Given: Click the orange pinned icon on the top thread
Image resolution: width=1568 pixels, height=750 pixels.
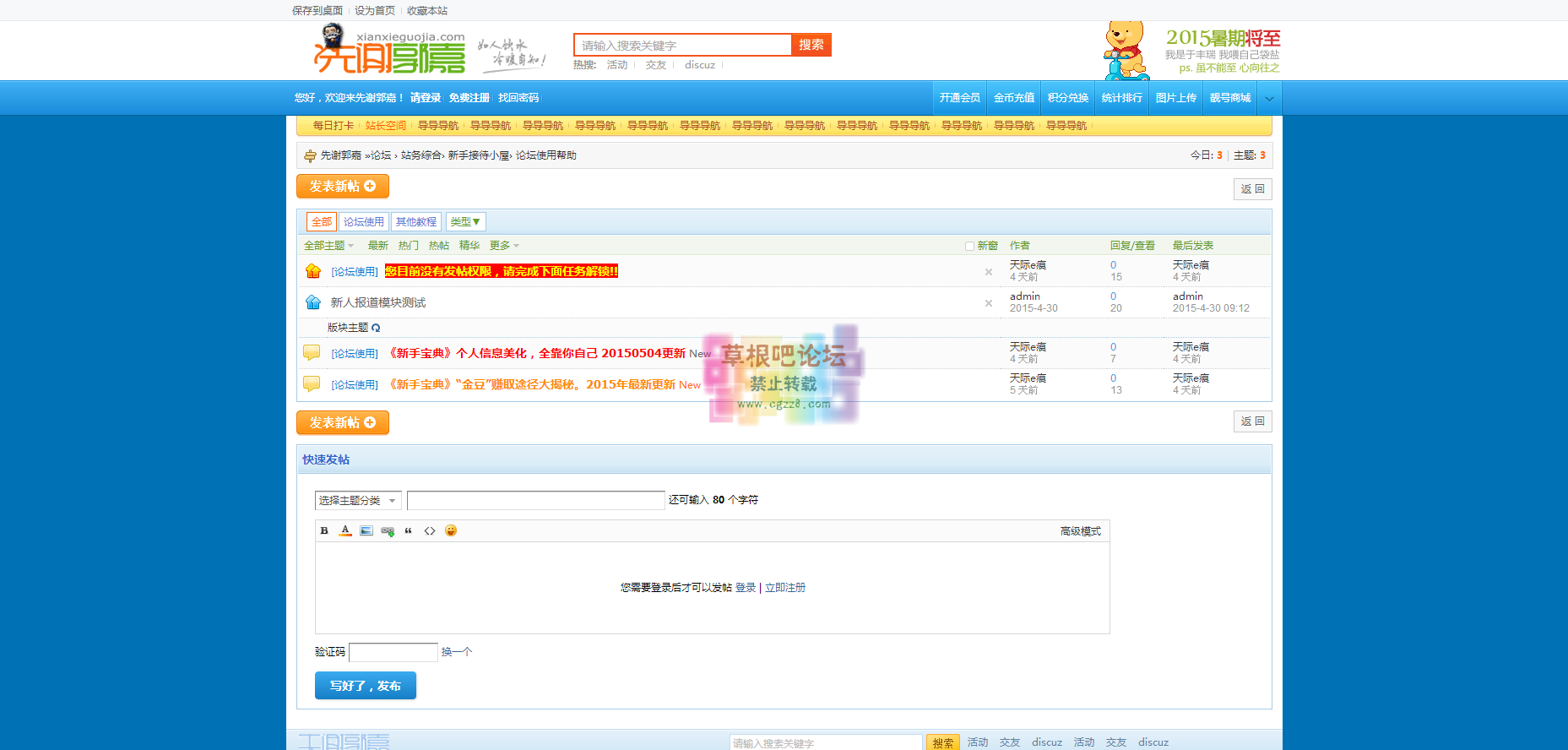Looking at the screenshot, I should pyautogui.click(x=313, y=271).
